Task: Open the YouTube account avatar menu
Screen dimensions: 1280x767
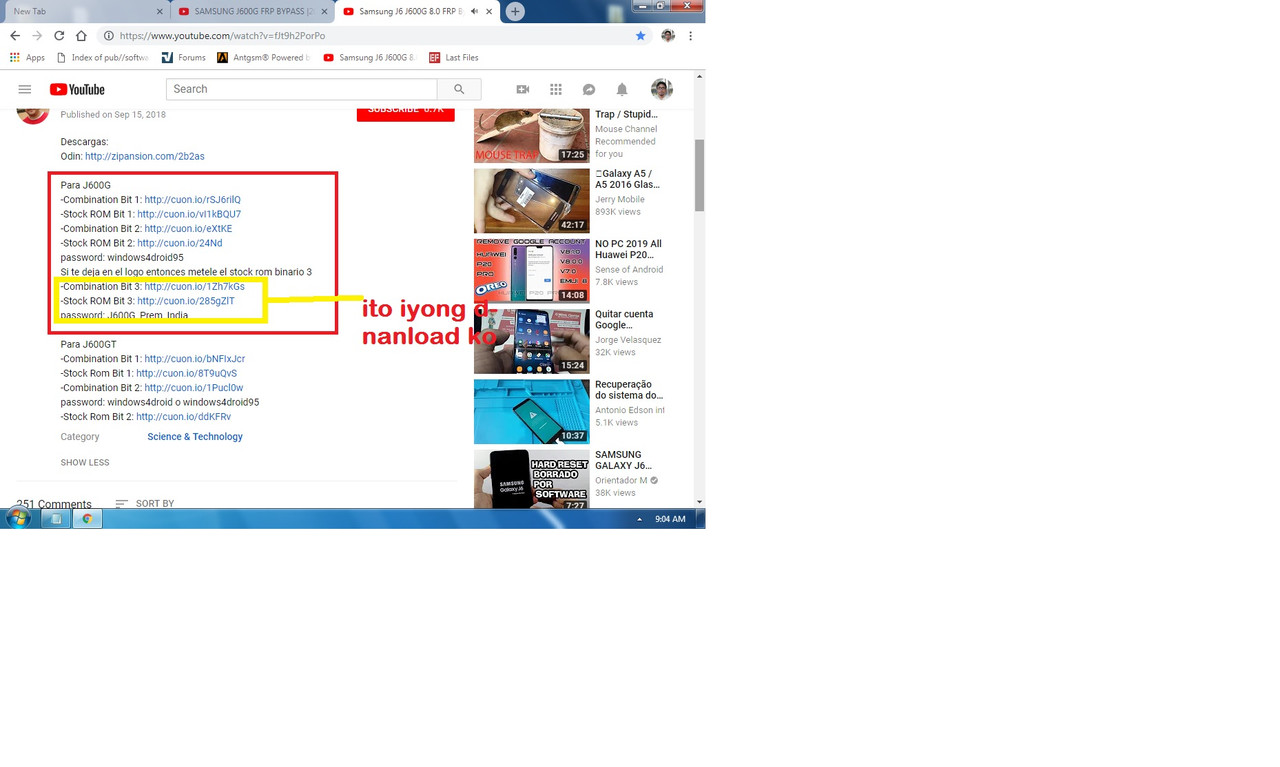Action: pos(662,89)
